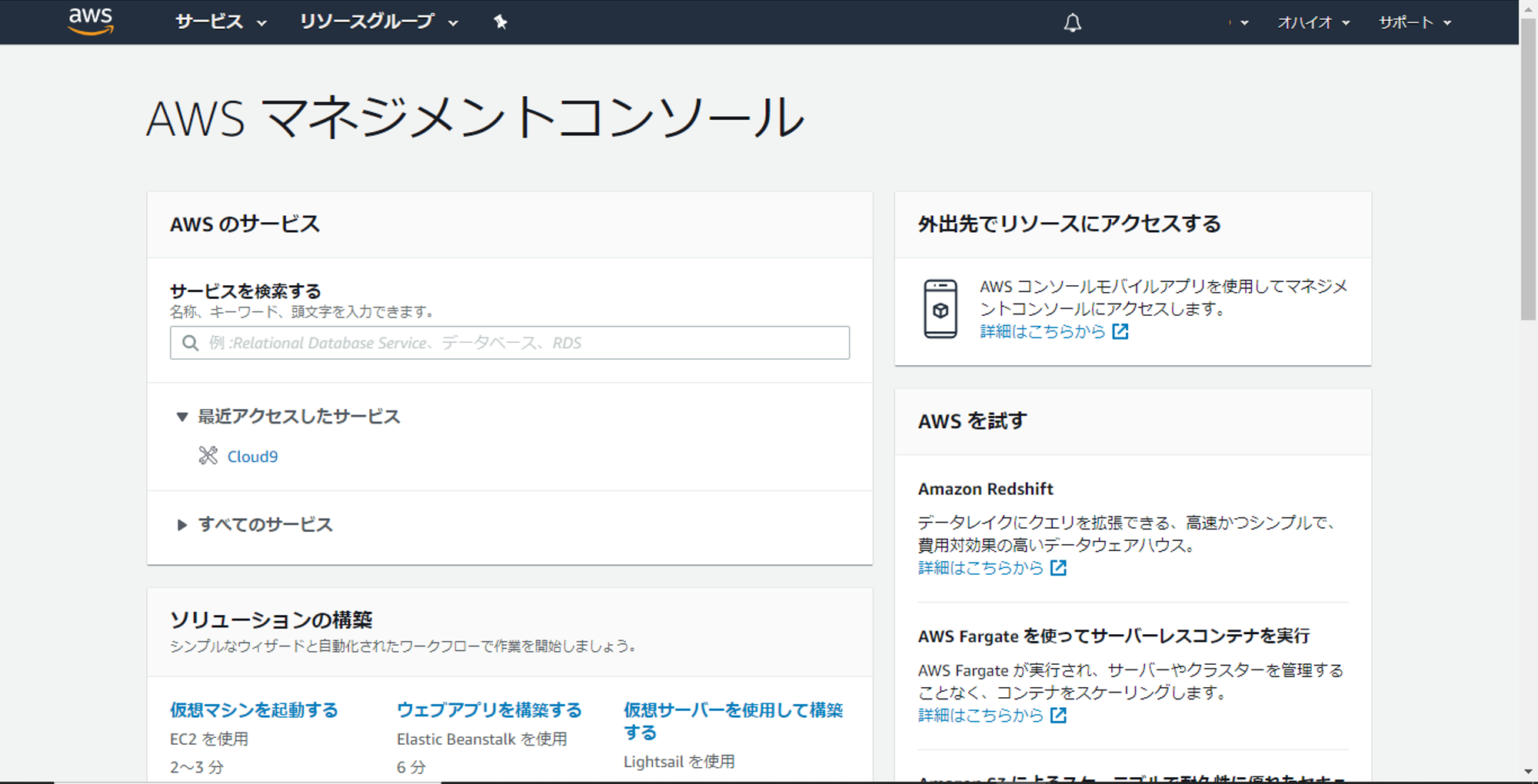Click the external link icon under Amazon Redshift
This screenshot has width=1538, height=784.
pos(1058,568)
